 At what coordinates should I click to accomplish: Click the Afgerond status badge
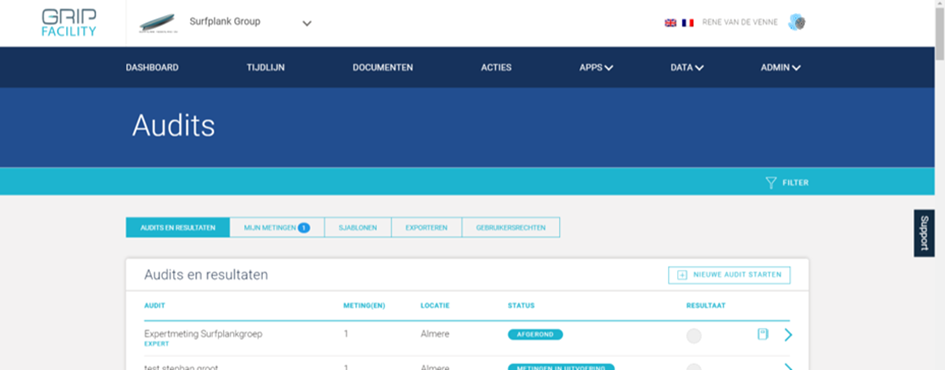(x=535, y=334)
